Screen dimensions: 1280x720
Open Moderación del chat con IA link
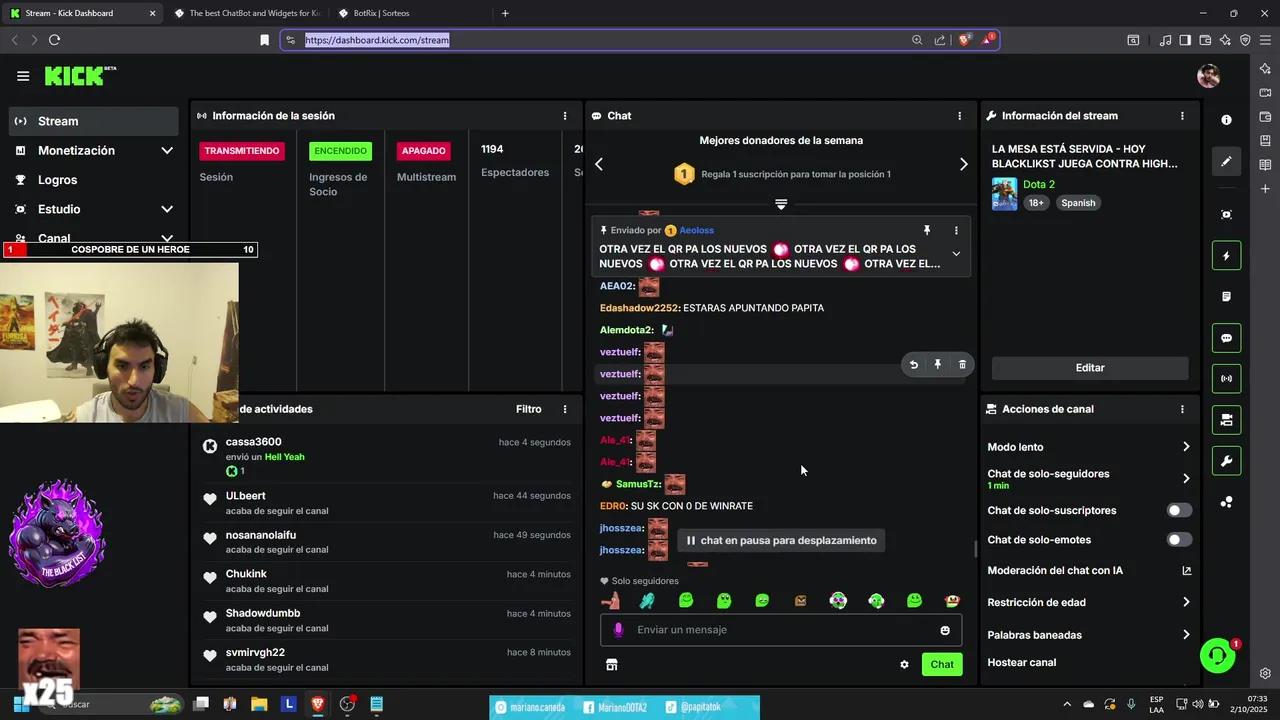pyautogui.click(x=1089, y=571)
